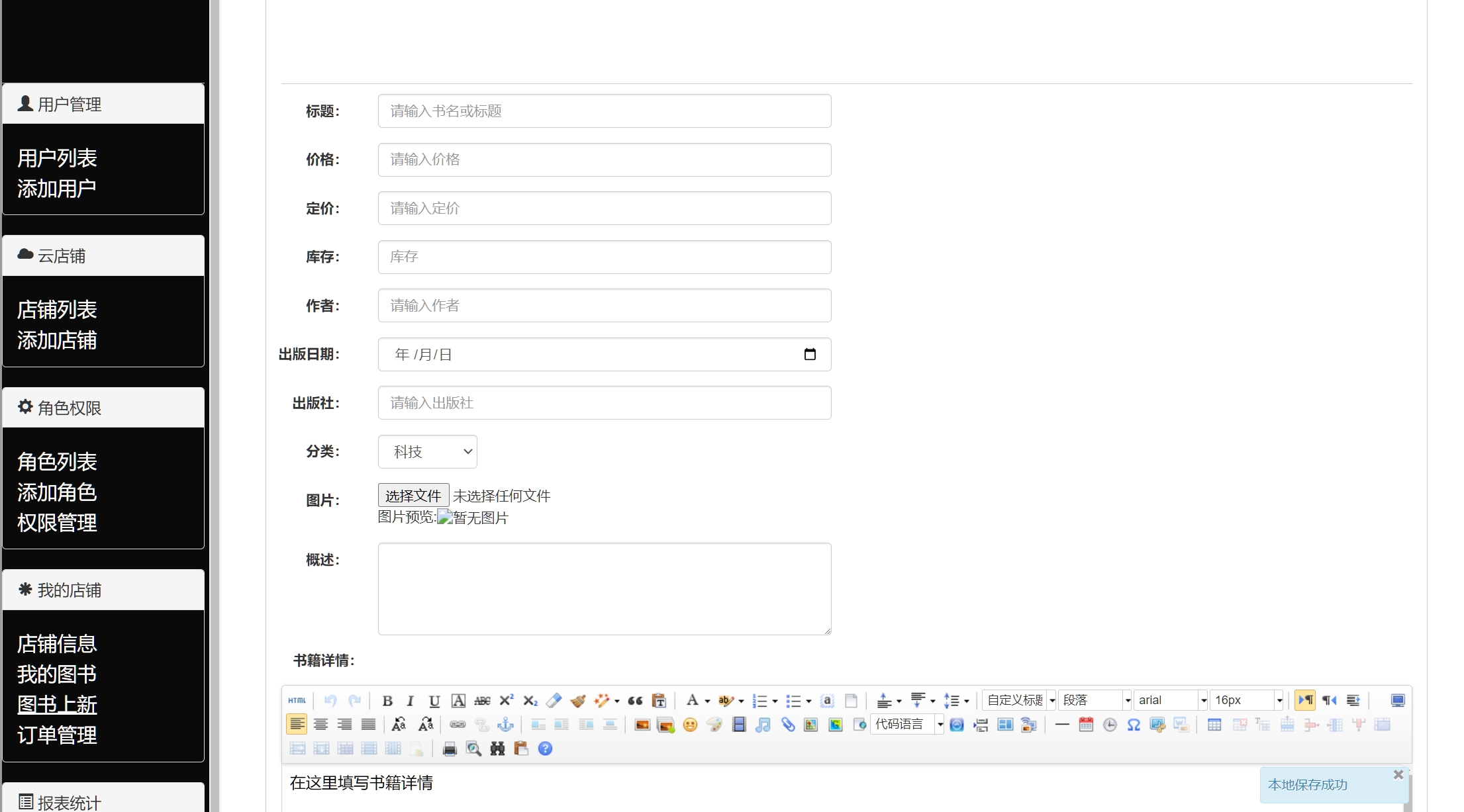Click inside the 概述 summary textarea

pyautogui.click(x=605, y=589)
